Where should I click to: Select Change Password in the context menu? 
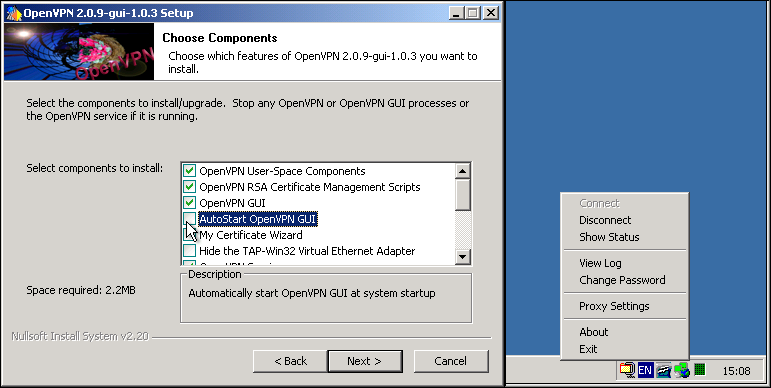(624, 280)
